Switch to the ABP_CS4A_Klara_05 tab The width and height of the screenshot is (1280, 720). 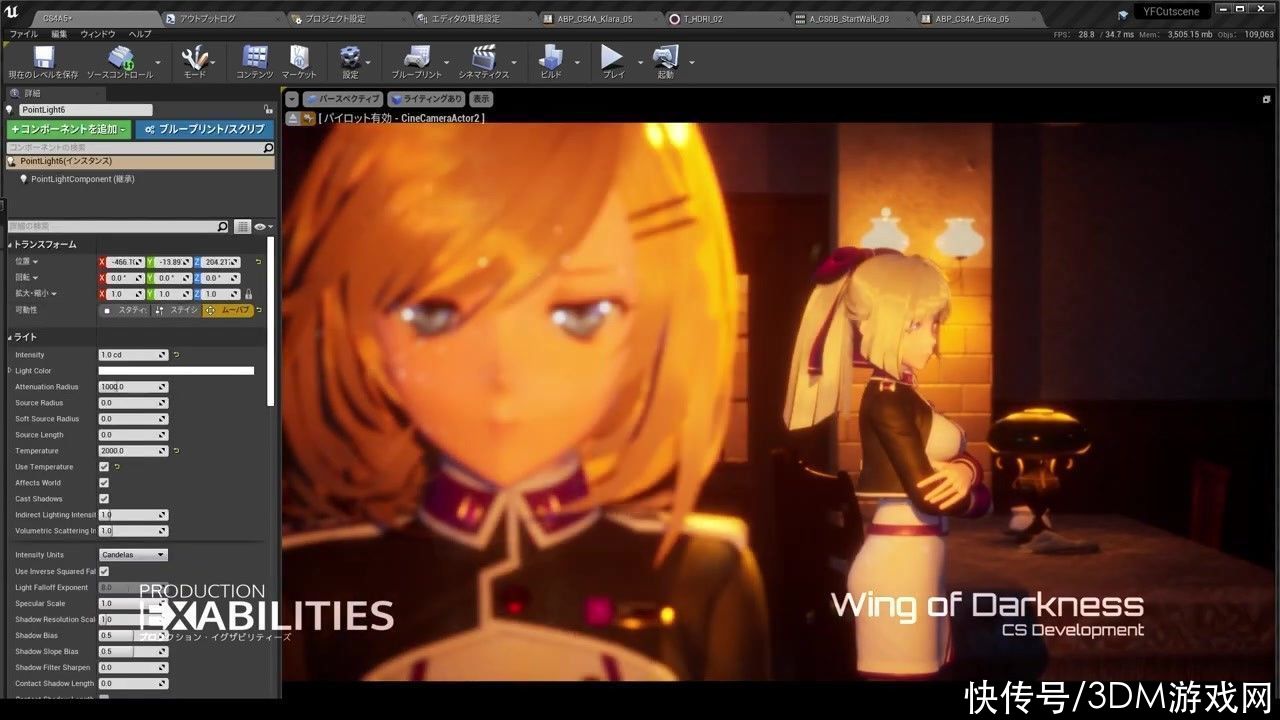click(600, 19)
